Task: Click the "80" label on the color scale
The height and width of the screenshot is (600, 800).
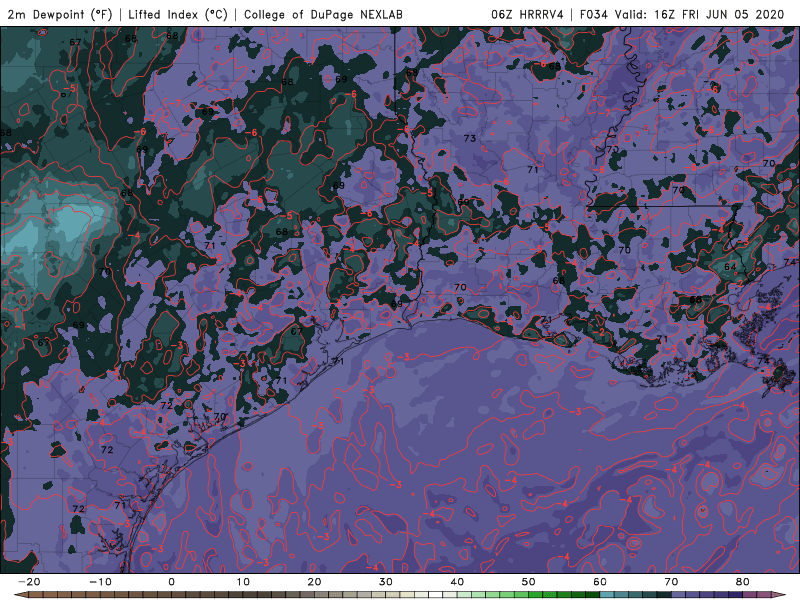Action: pyautogui.click(x=743, y=582)
